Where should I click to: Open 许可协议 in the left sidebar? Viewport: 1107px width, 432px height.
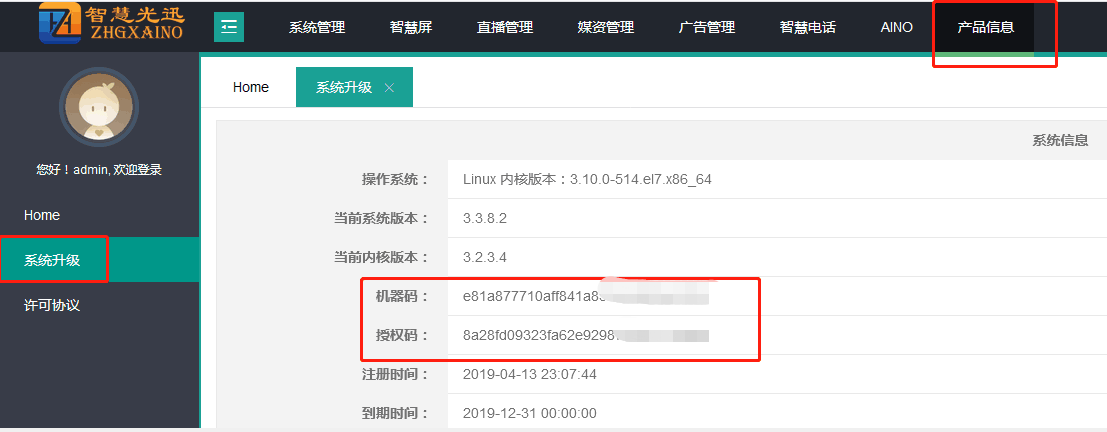pos(52,305)
